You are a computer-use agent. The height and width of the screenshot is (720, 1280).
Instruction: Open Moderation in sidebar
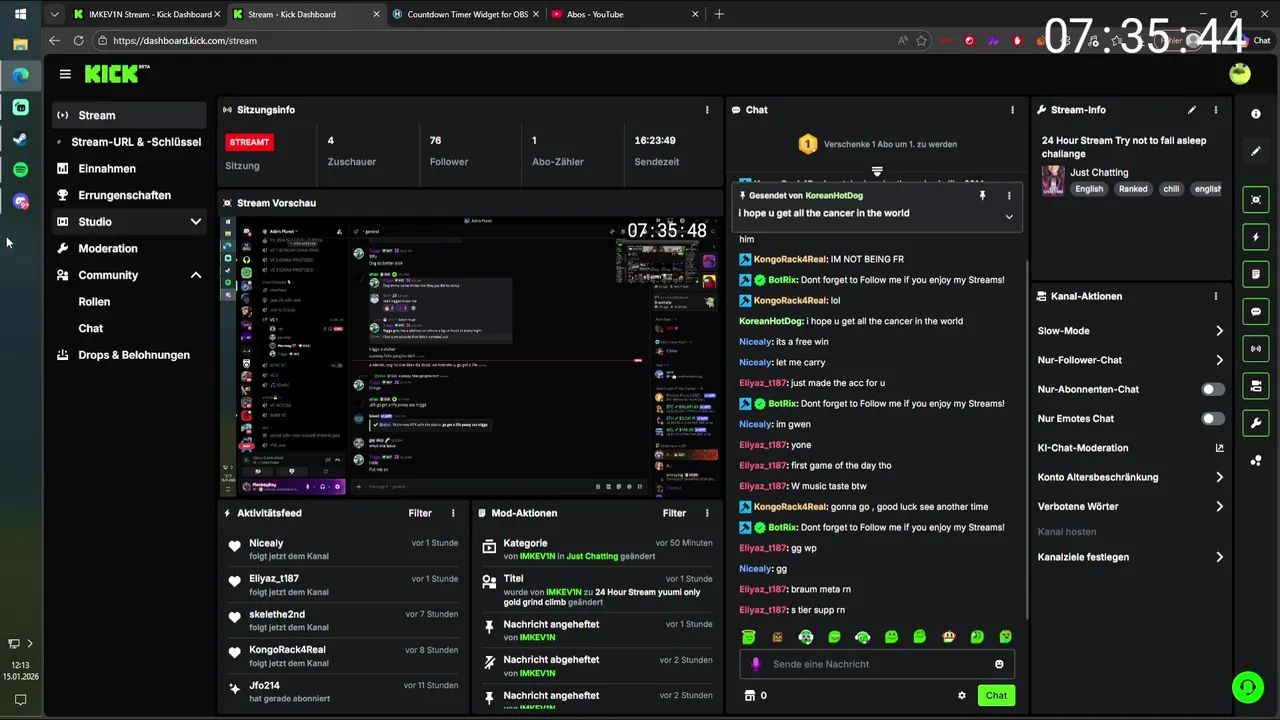(x=131, y=248)
